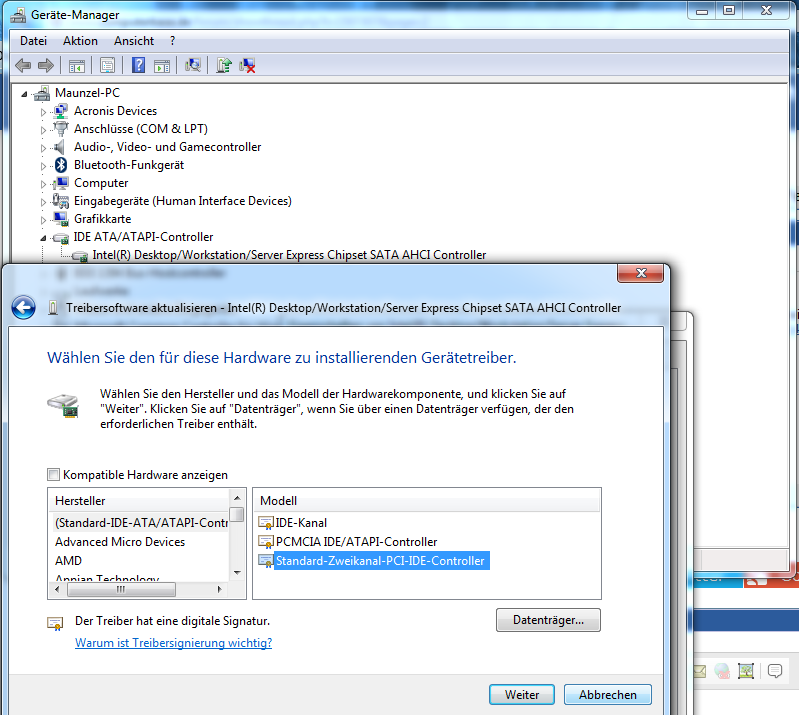Expand the Grafikkarte node
Image resolution: width=799 pixels, height=715 pixels.
[43, 220]
